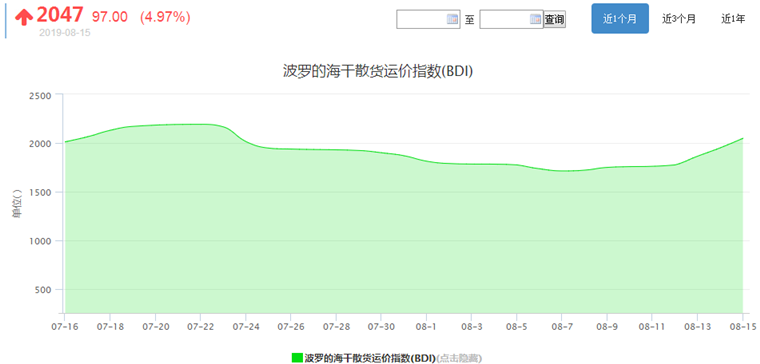The height and width of the screenshot is (364, 760).
Task: Click the date 2019-08-15
Action: coord(64,33)
